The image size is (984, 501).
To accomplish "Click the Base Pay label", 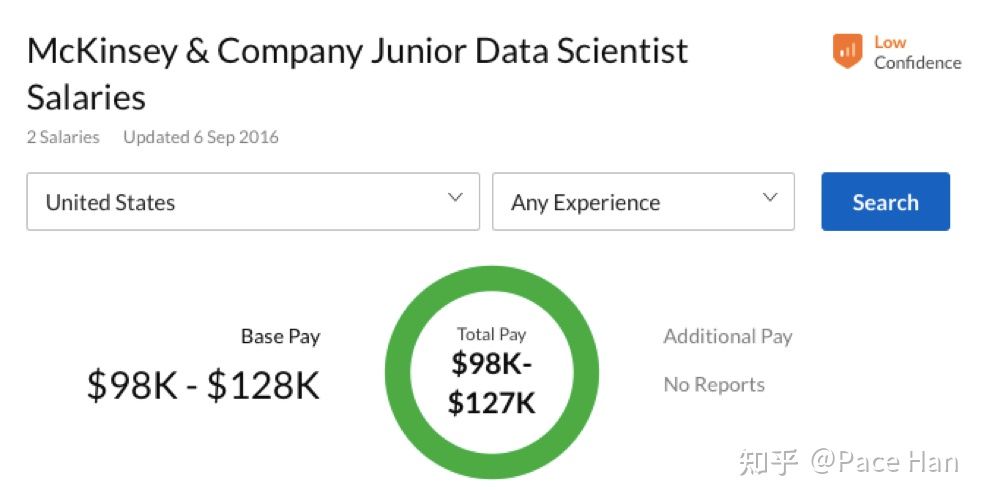I will [281, 337].
